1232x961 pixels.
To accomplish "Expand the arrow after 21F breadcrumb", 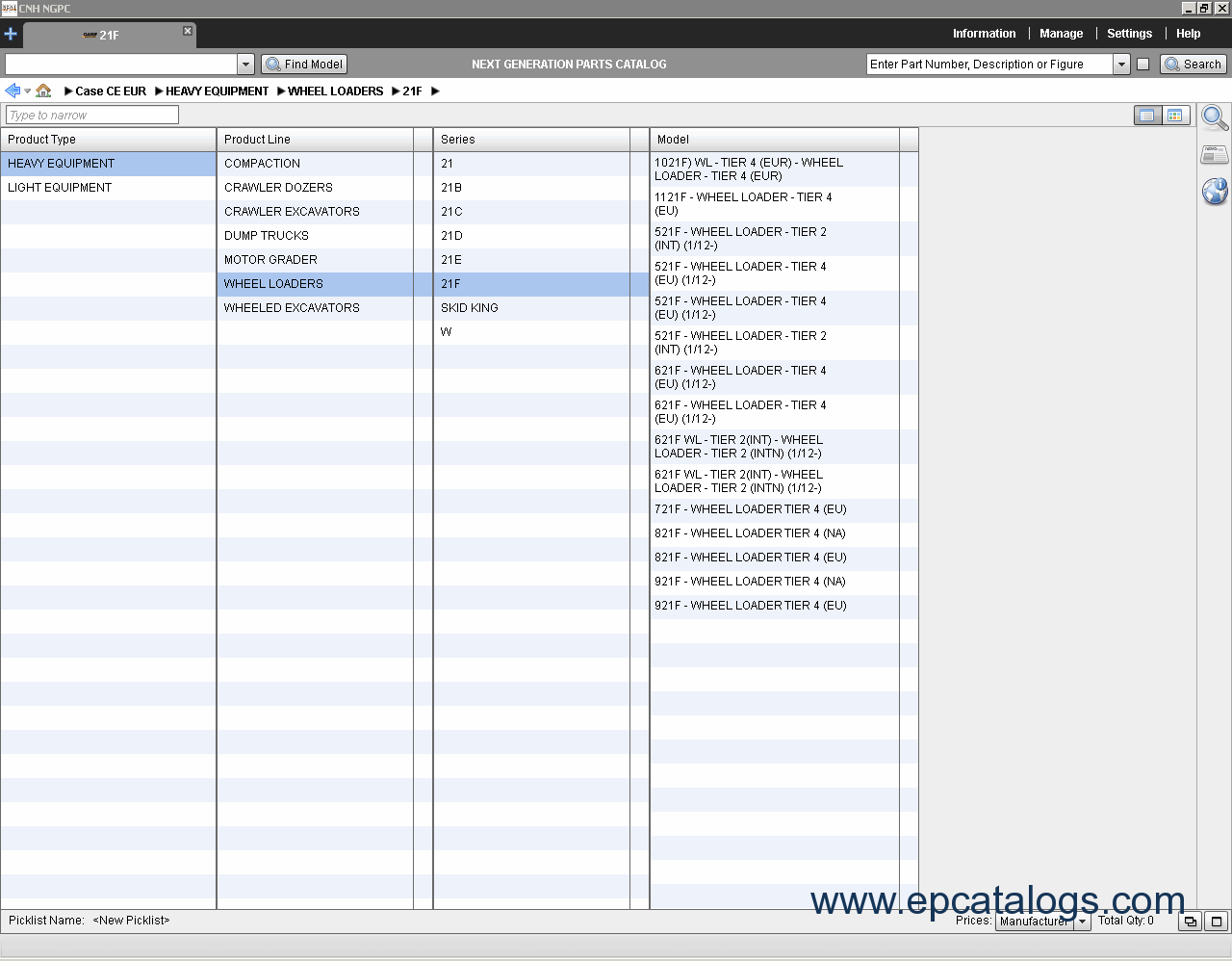I will pyautogui.click(x=435, y=91).
